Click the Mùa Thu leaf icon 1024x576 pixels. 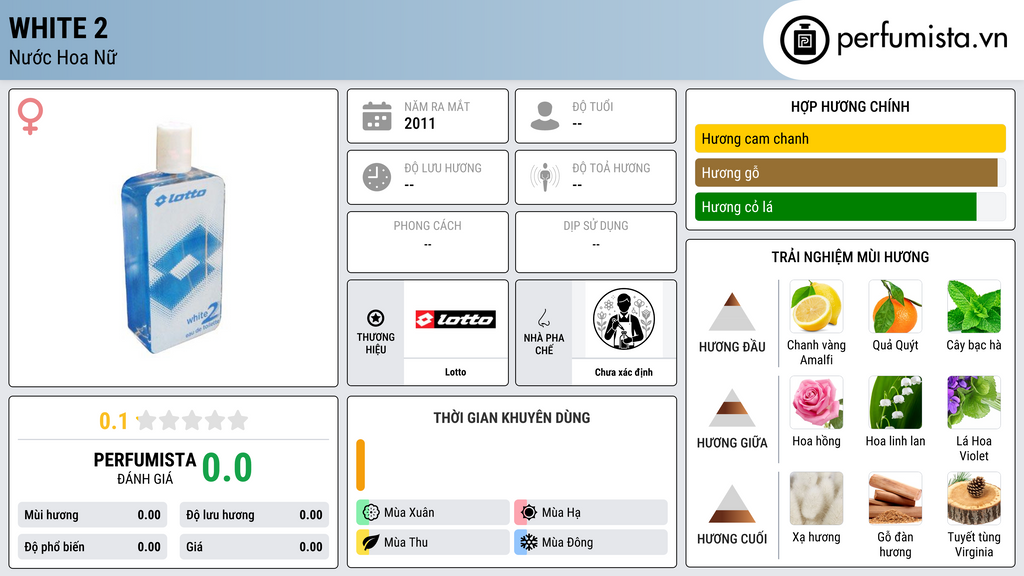pos(370,542)
